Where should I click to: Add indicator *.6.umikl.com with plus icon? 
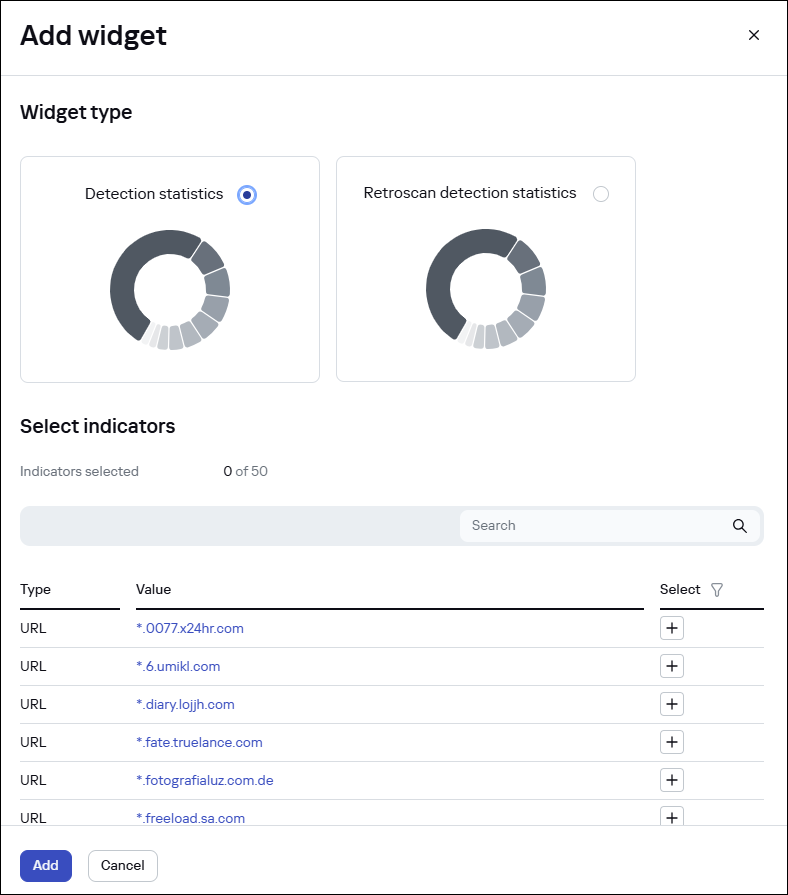[x=671, y=666]
